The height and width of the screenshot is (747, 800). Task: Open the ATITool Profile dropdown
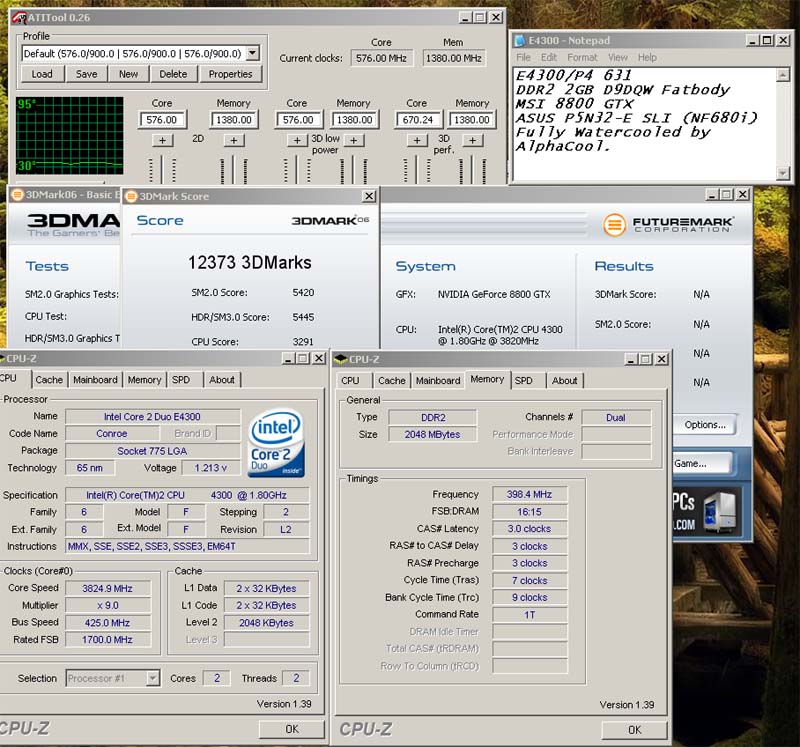coord(253,53)
